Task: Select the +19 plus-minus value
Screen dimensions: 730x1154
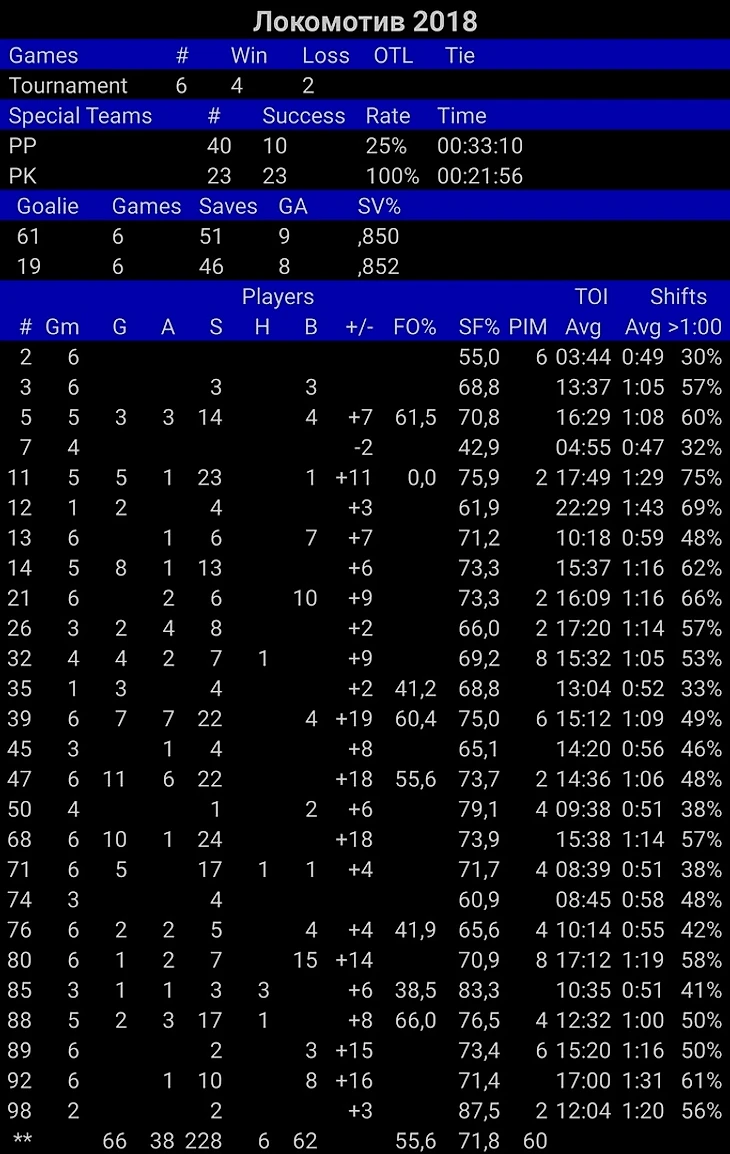Action: pyautogui.click(x=354, y=719)
